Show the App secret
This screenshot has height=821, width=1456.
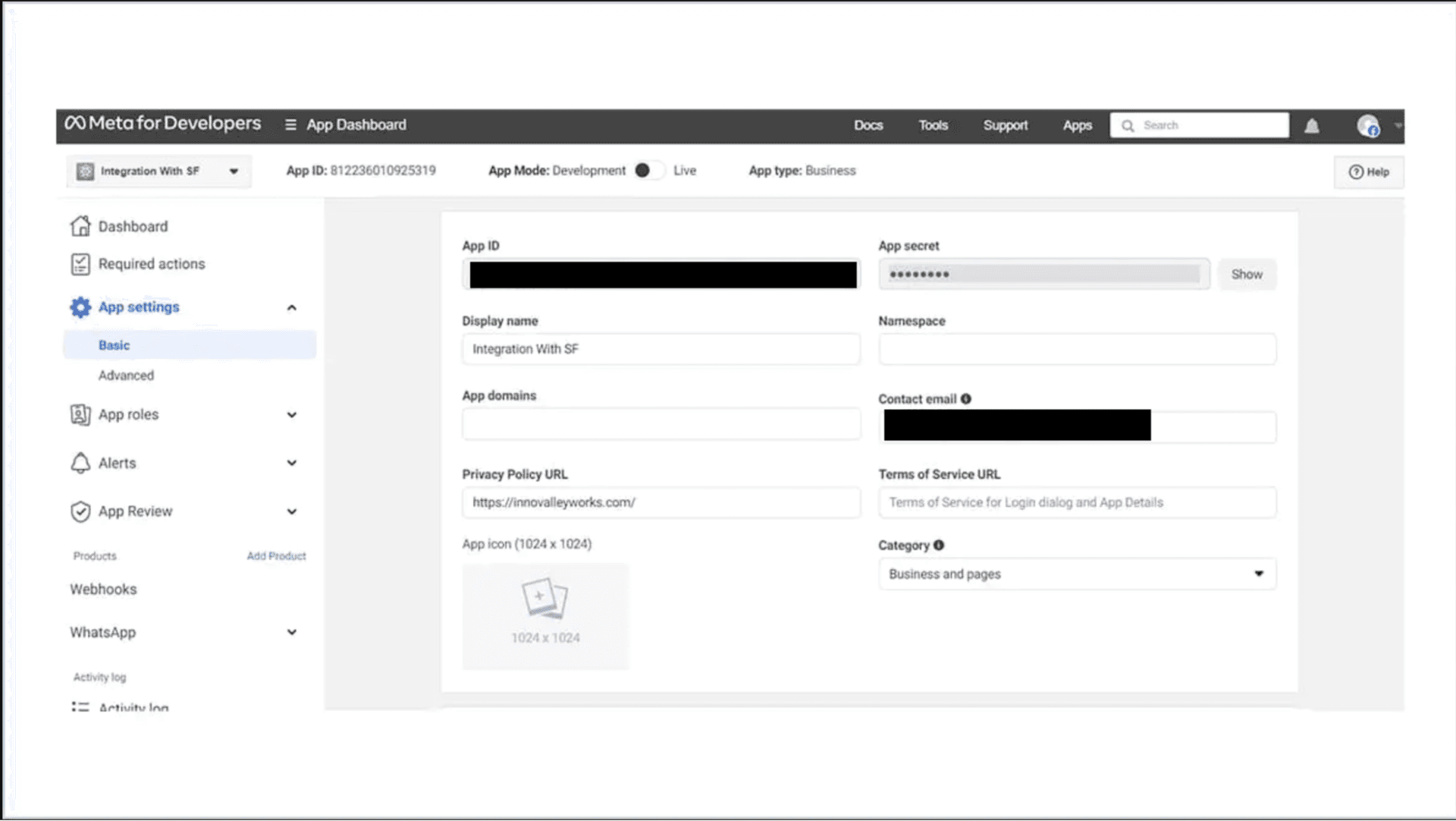pos(1246,275)
